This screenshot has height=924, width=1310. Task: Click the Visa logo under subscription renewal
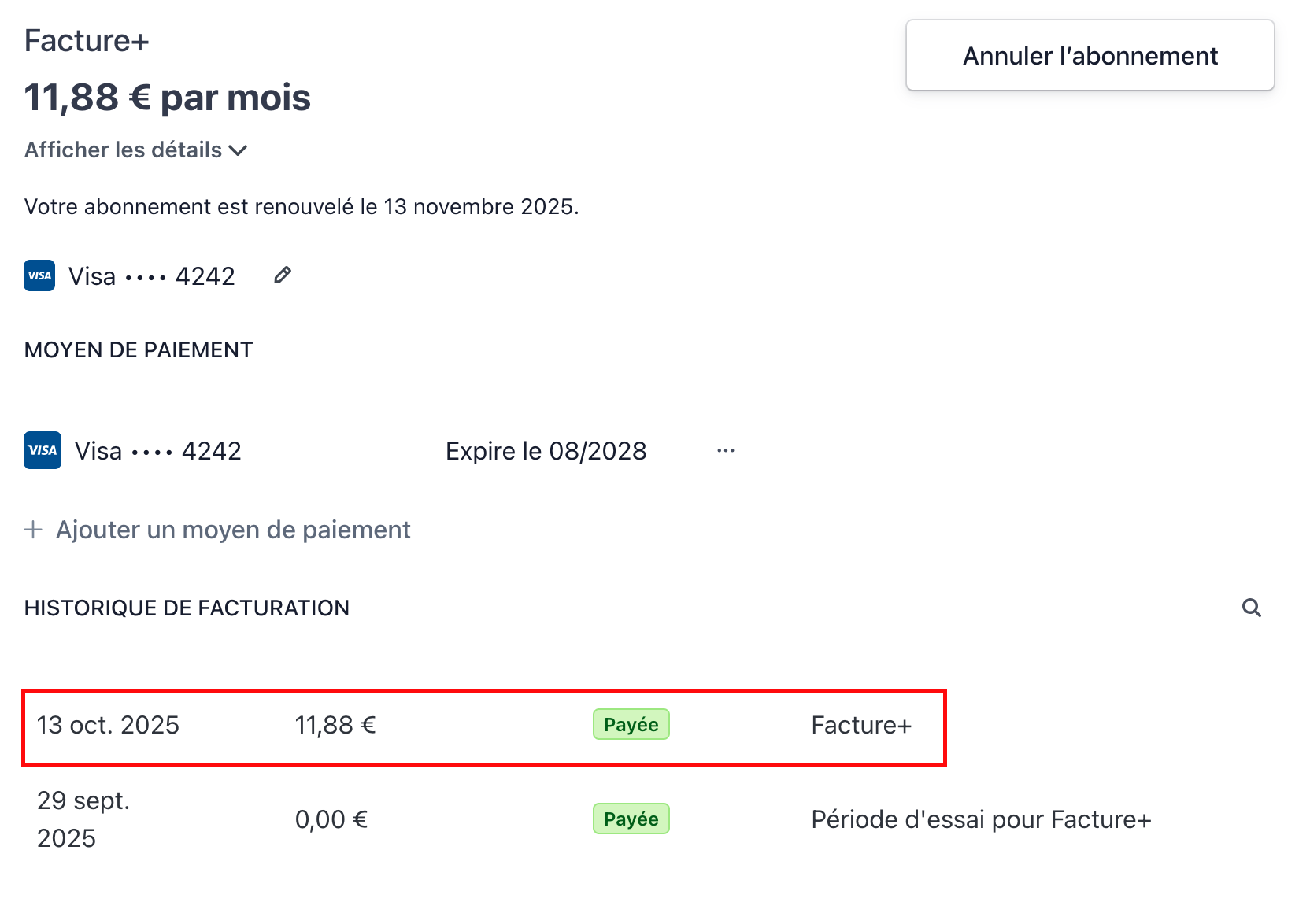coord(39,275)
